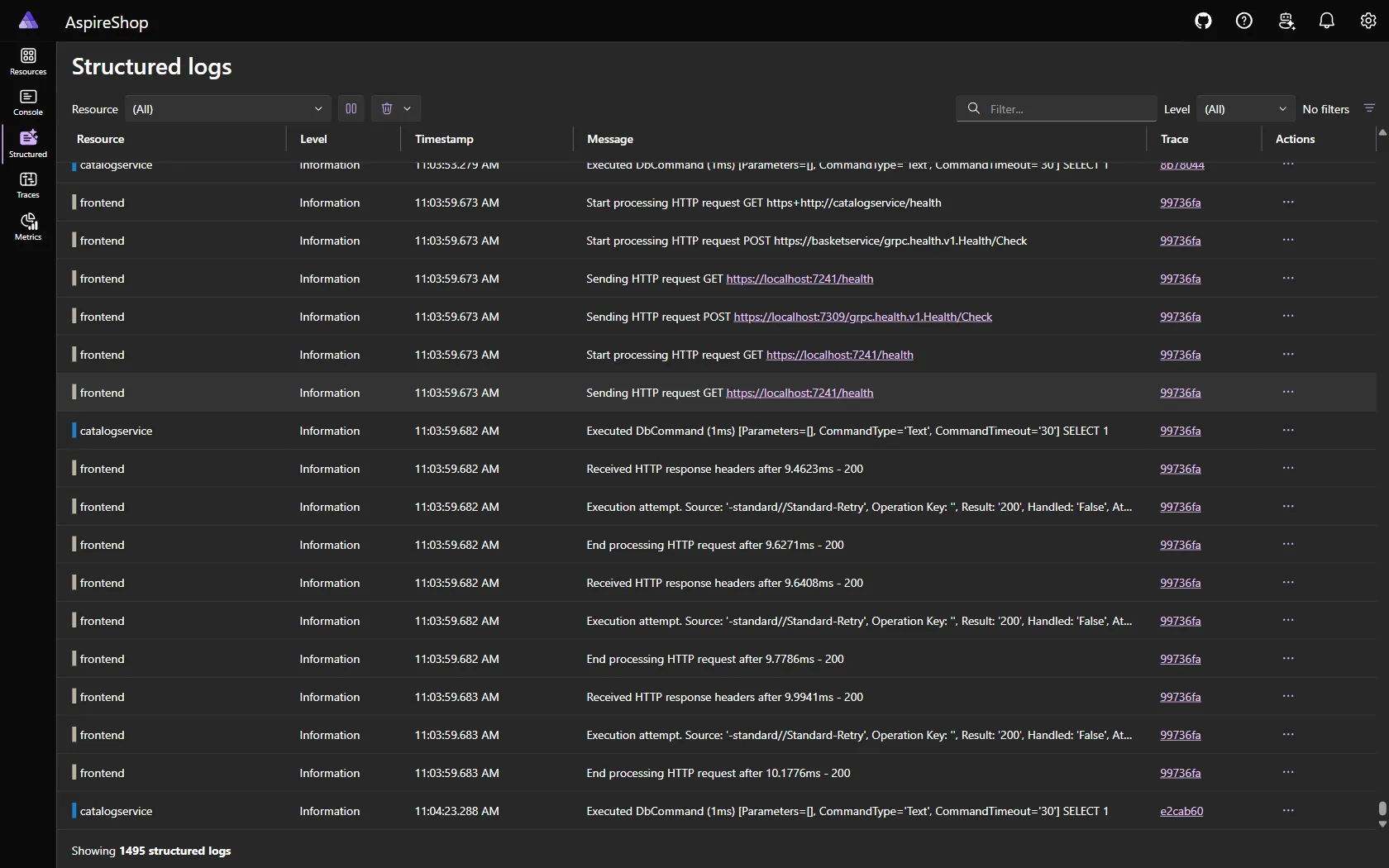Open actions menu for basketservice grpc POST row
The image size is (1389, 868).
click(x=1288, y=240)
